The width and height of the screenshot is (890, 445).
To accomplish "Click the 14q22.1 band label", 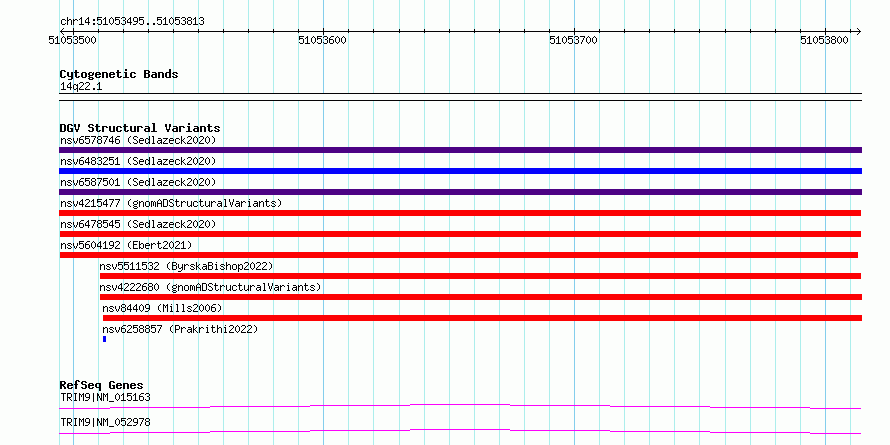I will [x=81, y=87].
